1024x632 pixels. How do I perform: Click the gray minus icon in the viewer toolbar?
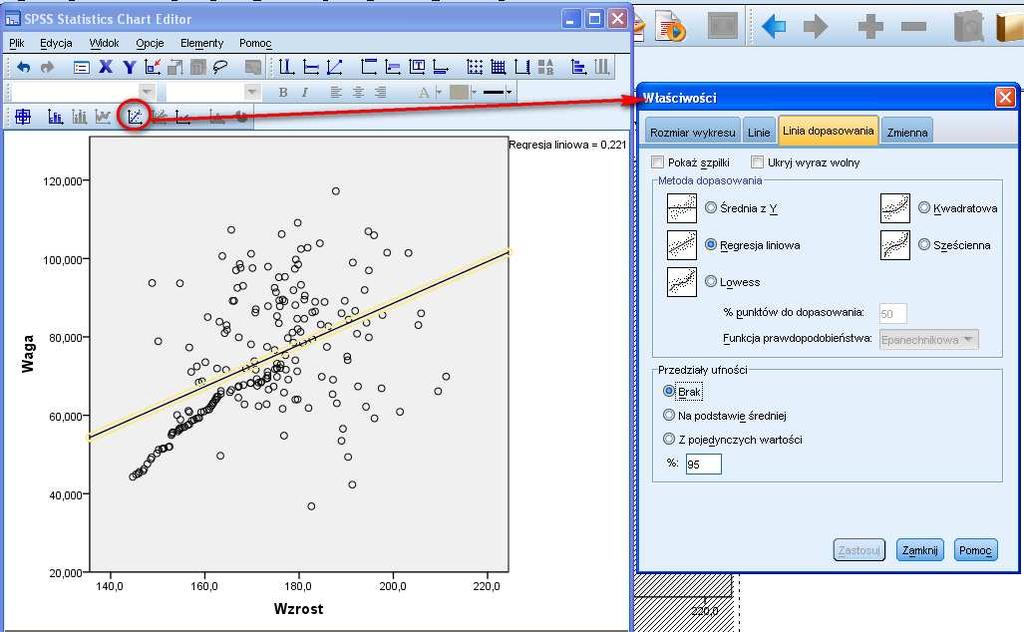point(913,27)
